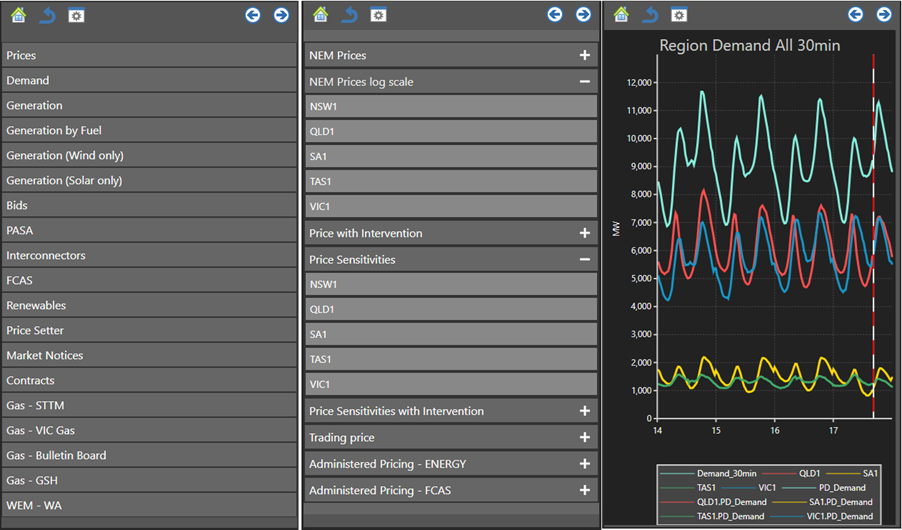Select the FCAS category in the list

pos(150,280)
